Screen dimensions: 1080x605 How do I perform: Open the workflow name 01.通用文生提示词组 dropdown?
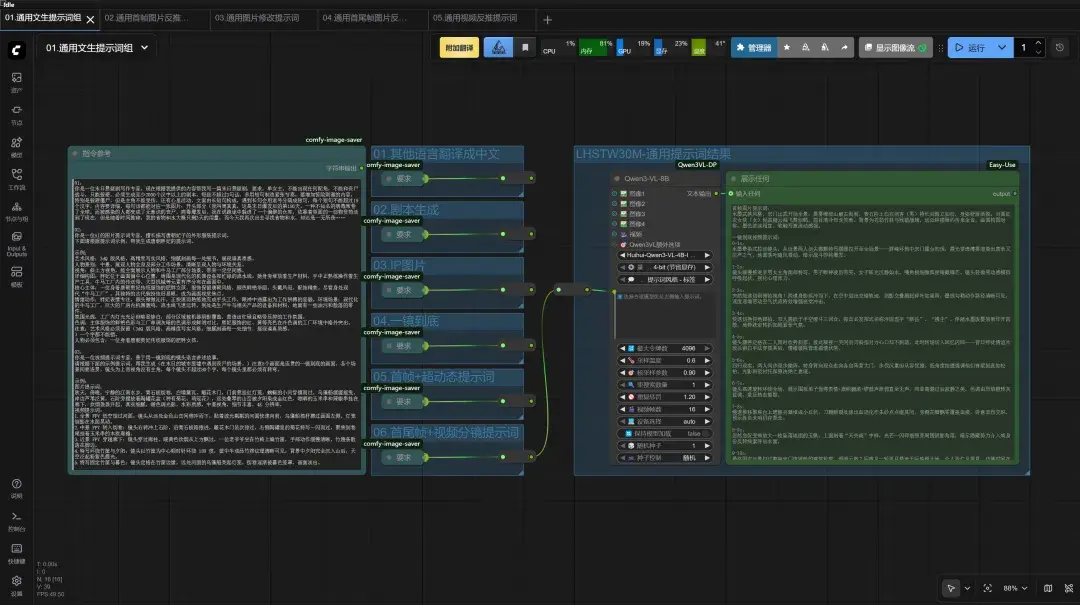96,48
